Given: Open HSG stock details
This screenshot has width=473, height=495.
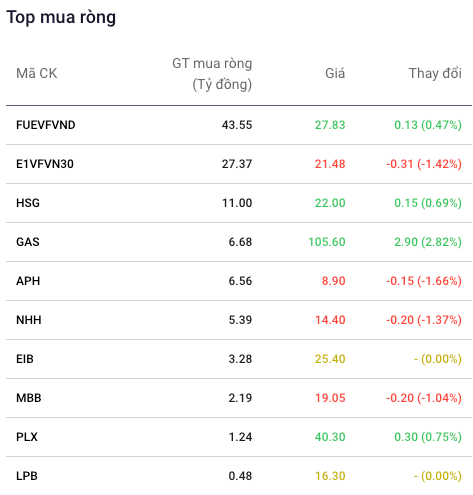Looking at the screenshot, I should tap(28, 203).
